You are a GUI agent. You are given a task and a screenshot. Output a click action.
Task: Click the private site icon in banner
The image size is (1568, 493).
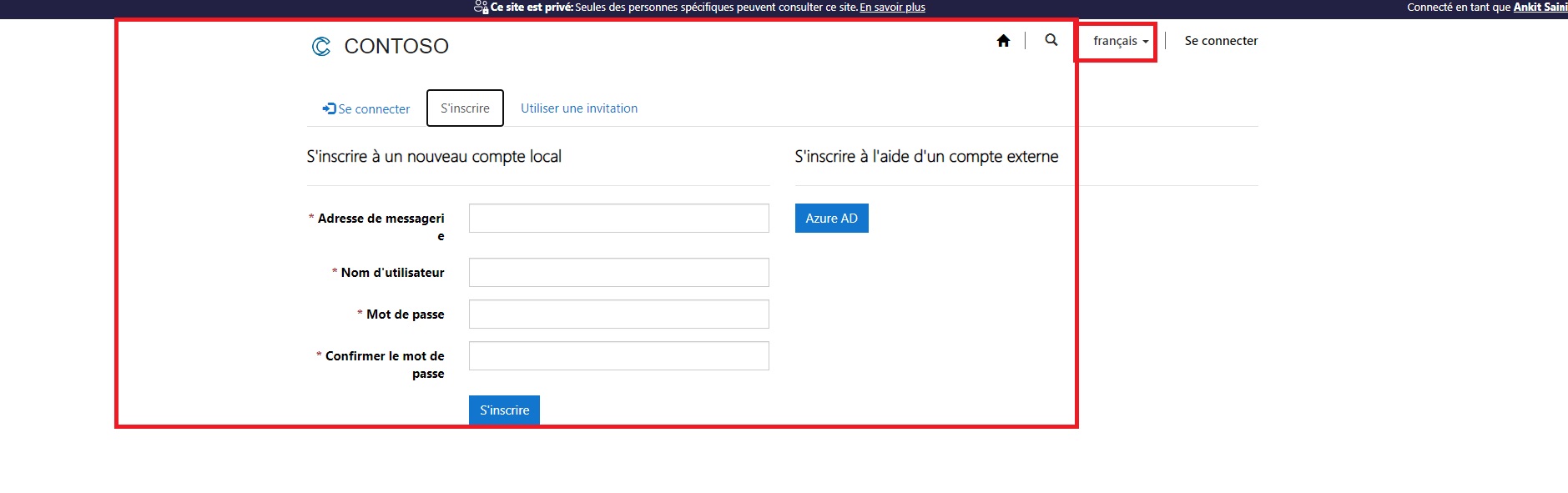coord(481,8)
